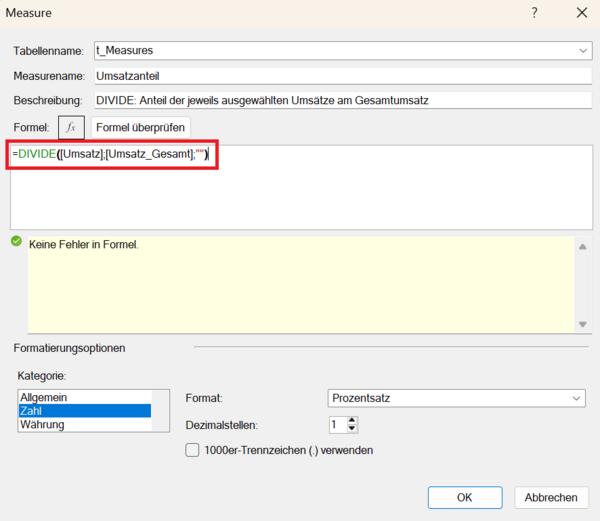Image resolution: width=600 pixels, height=521 pixels.
Task: Enable the 1000er-Trennzeichen checkbox
Action: (193, 450)
